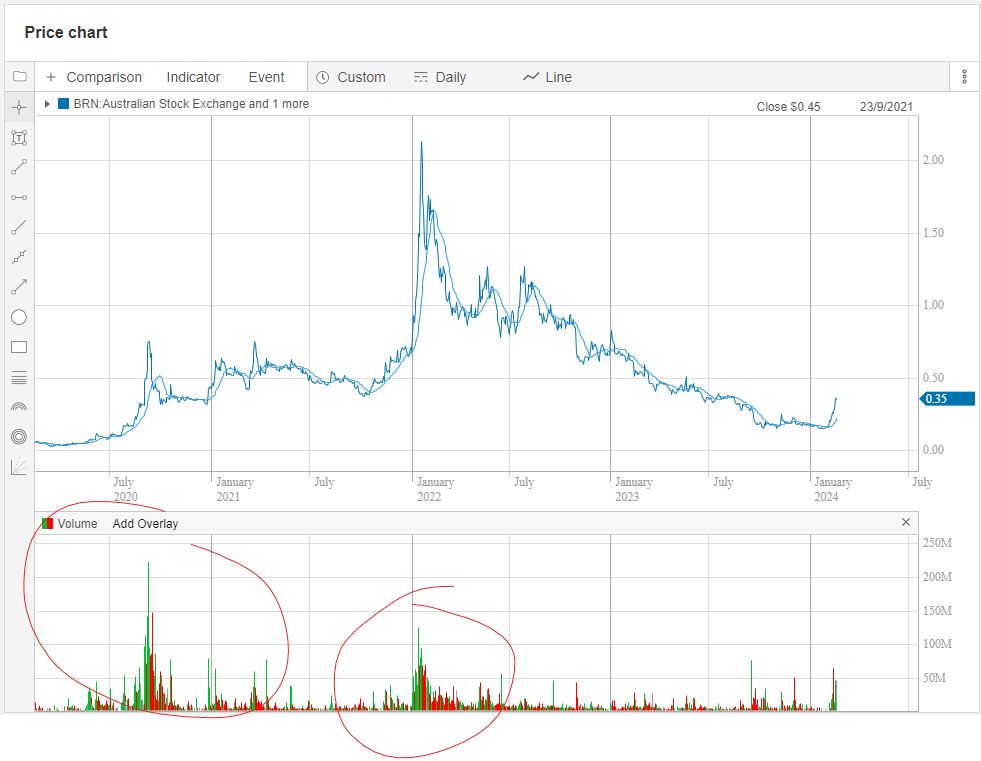981x761 pixels.
Task: Pick the horizontal parallel lines tool
Action: pos(19,377)
